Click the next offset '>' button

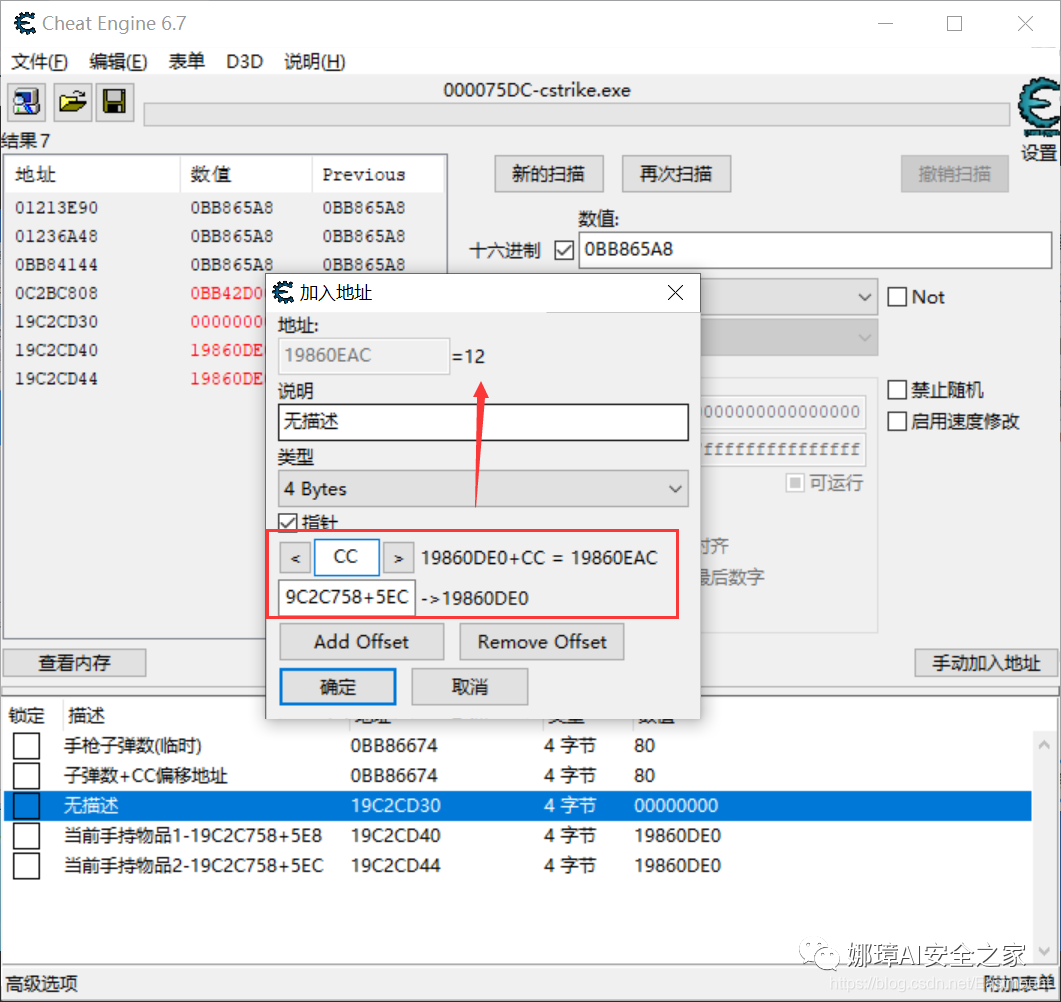pyautogui.click(x=399, y=558)
